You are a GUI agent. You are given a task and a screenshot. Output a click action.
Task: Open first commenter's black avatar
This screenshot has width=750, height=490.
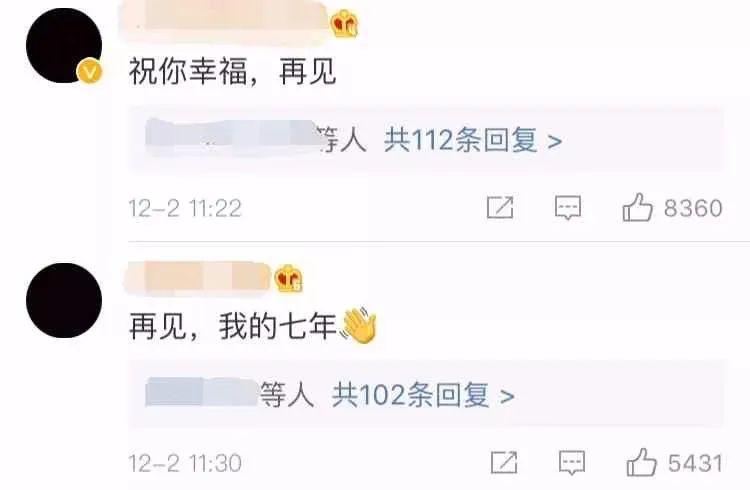pos(64,45)
